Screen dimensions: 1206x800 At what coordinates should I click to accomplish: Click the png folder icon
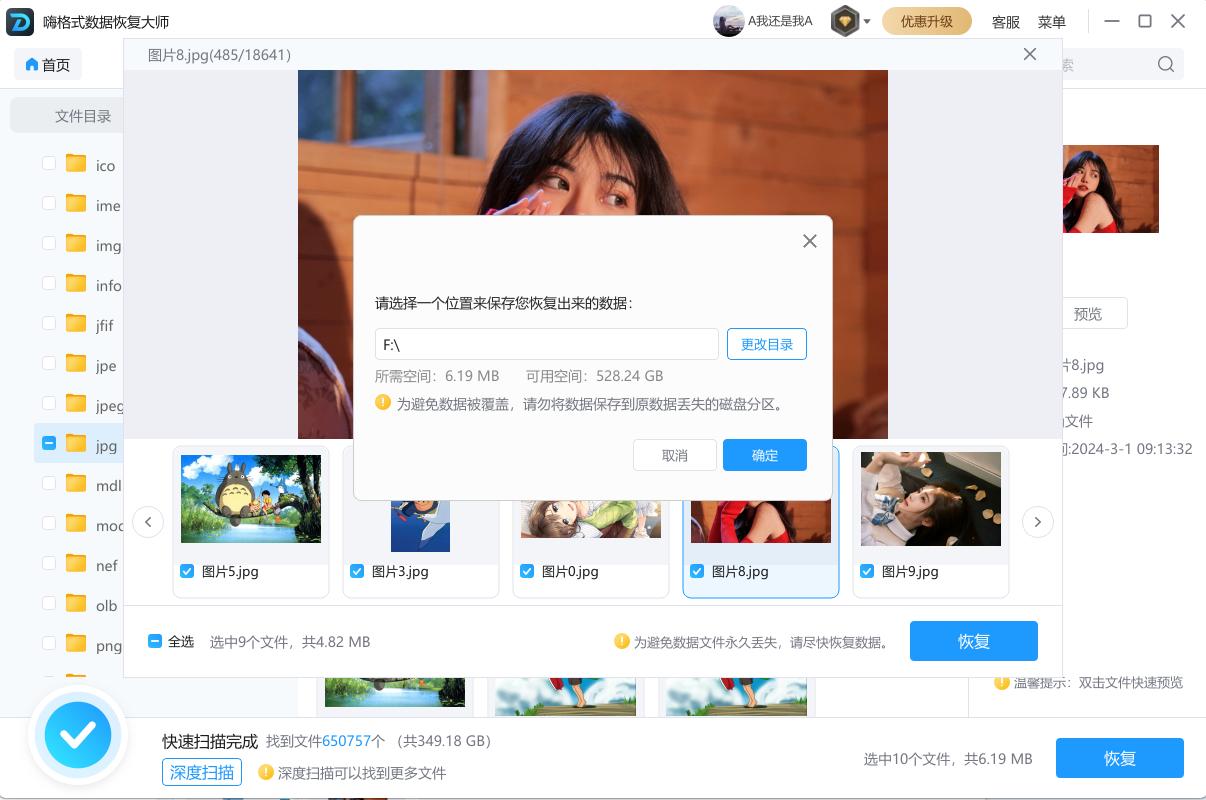(x=76, y=643)
